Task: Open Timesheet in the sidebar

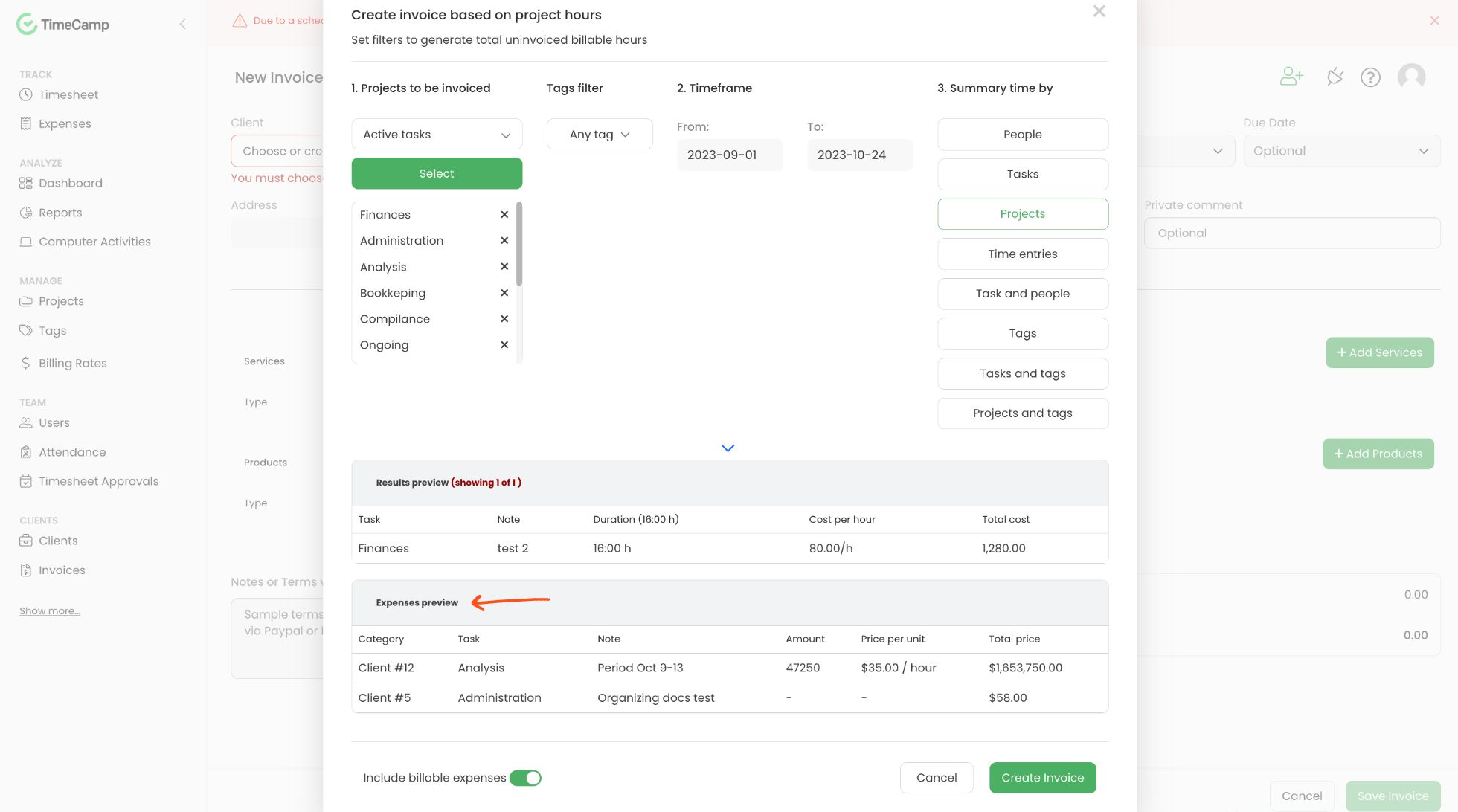Action: coord(68,94)
